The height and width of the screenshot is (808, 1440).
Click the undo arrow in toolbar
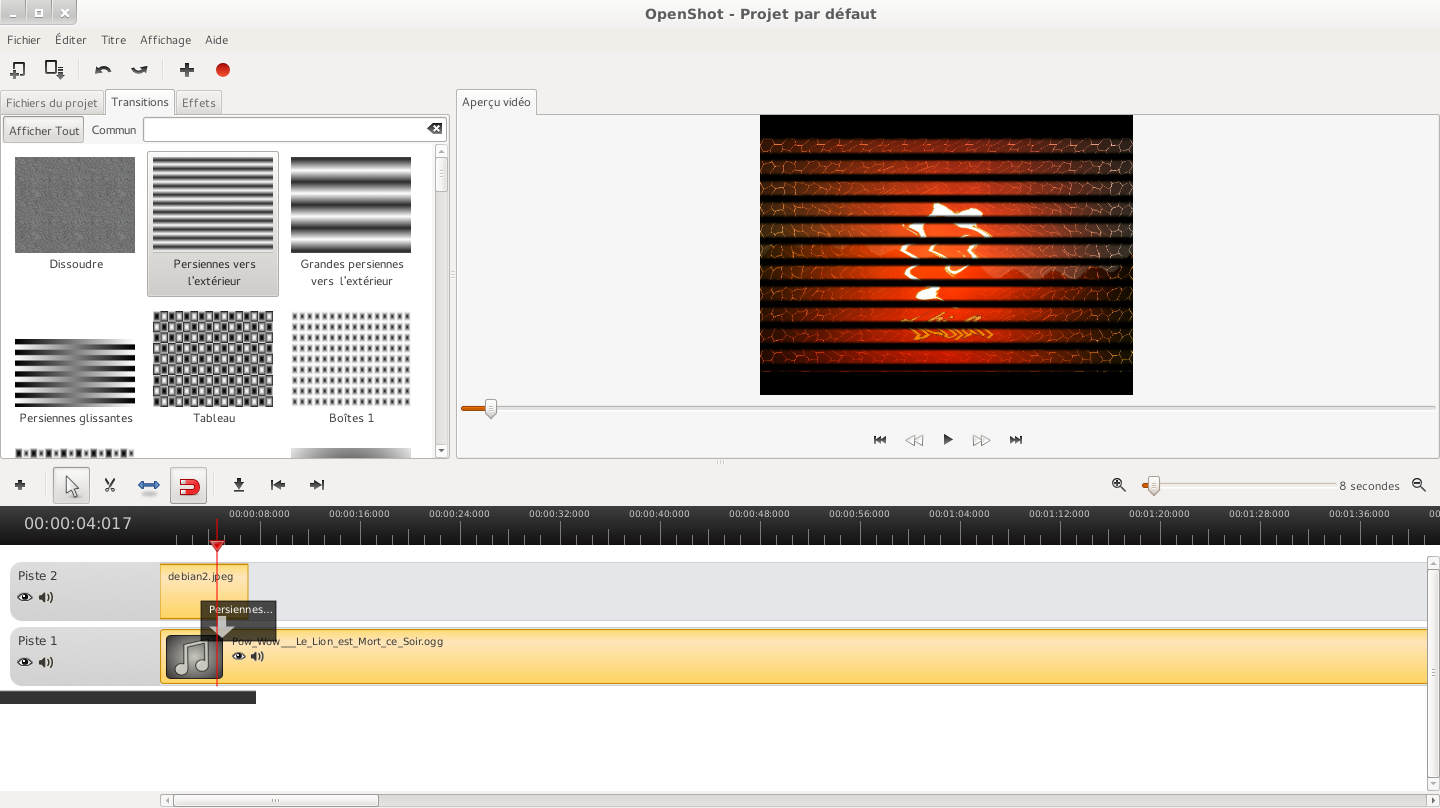(103, 70)
